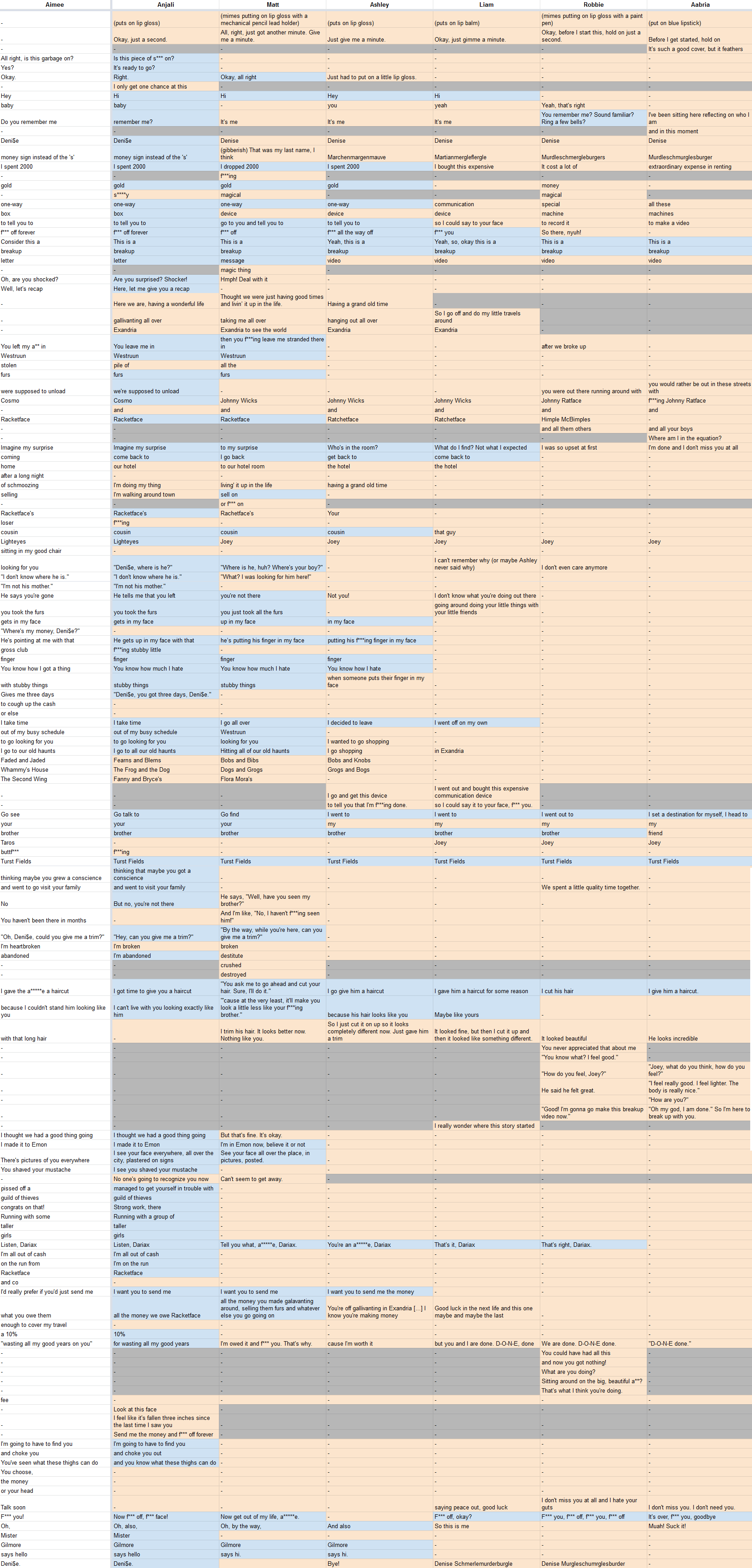
Task: Click the 'So there, nyuh!' cell
Action: [x=594, y=233]
